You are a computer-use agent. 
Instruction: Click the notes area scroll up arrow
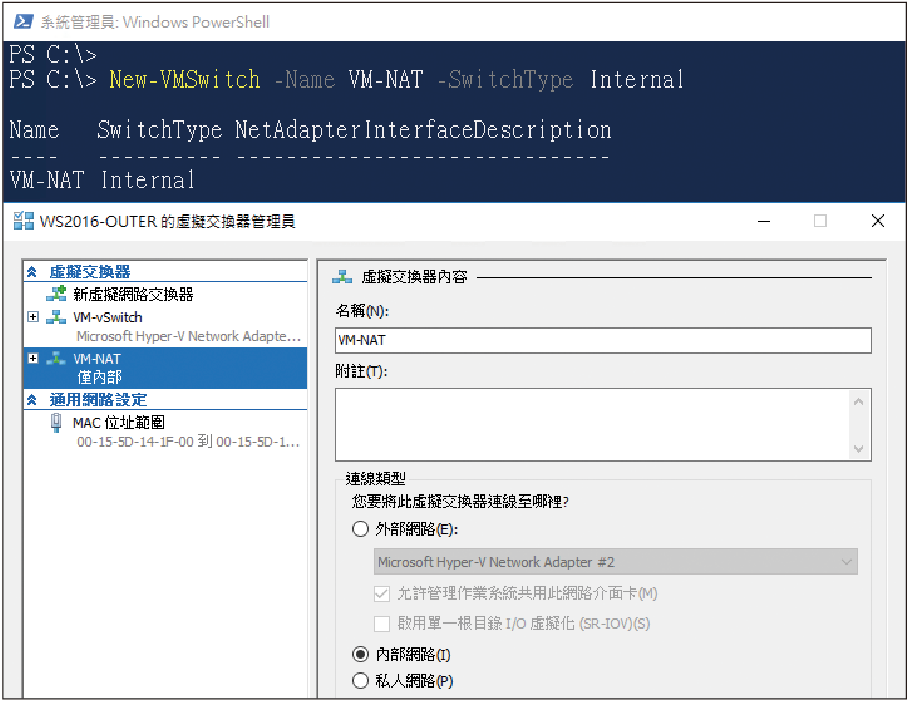859,402
